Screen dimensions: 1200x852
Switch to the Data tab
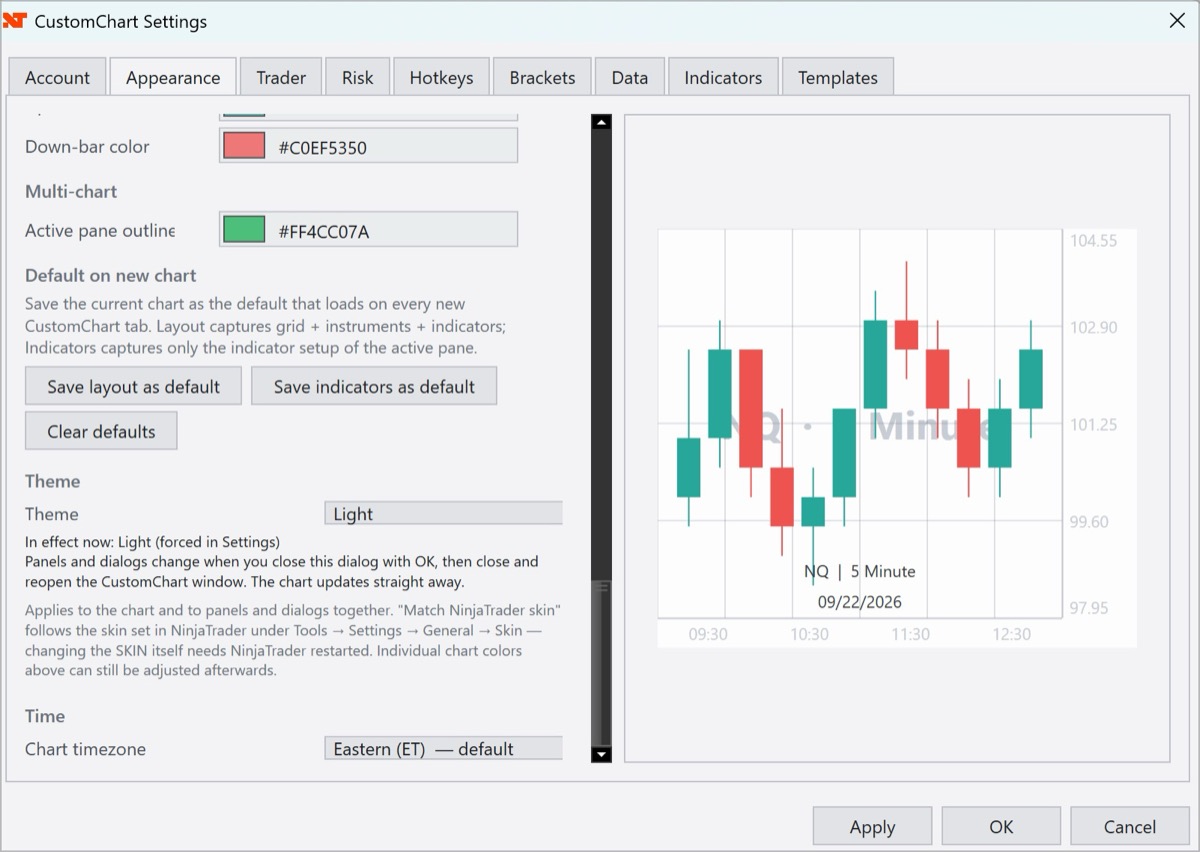click(630, 78)
